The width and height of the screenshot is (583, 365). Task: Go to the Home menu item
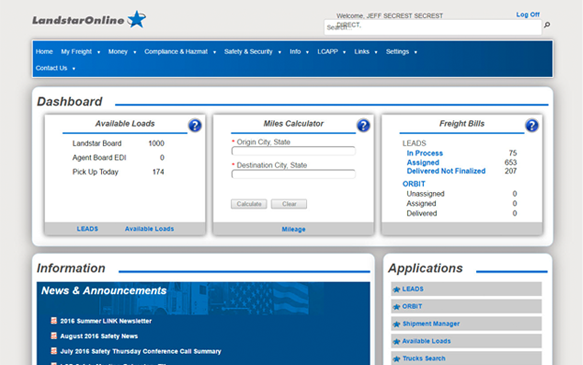44,52
